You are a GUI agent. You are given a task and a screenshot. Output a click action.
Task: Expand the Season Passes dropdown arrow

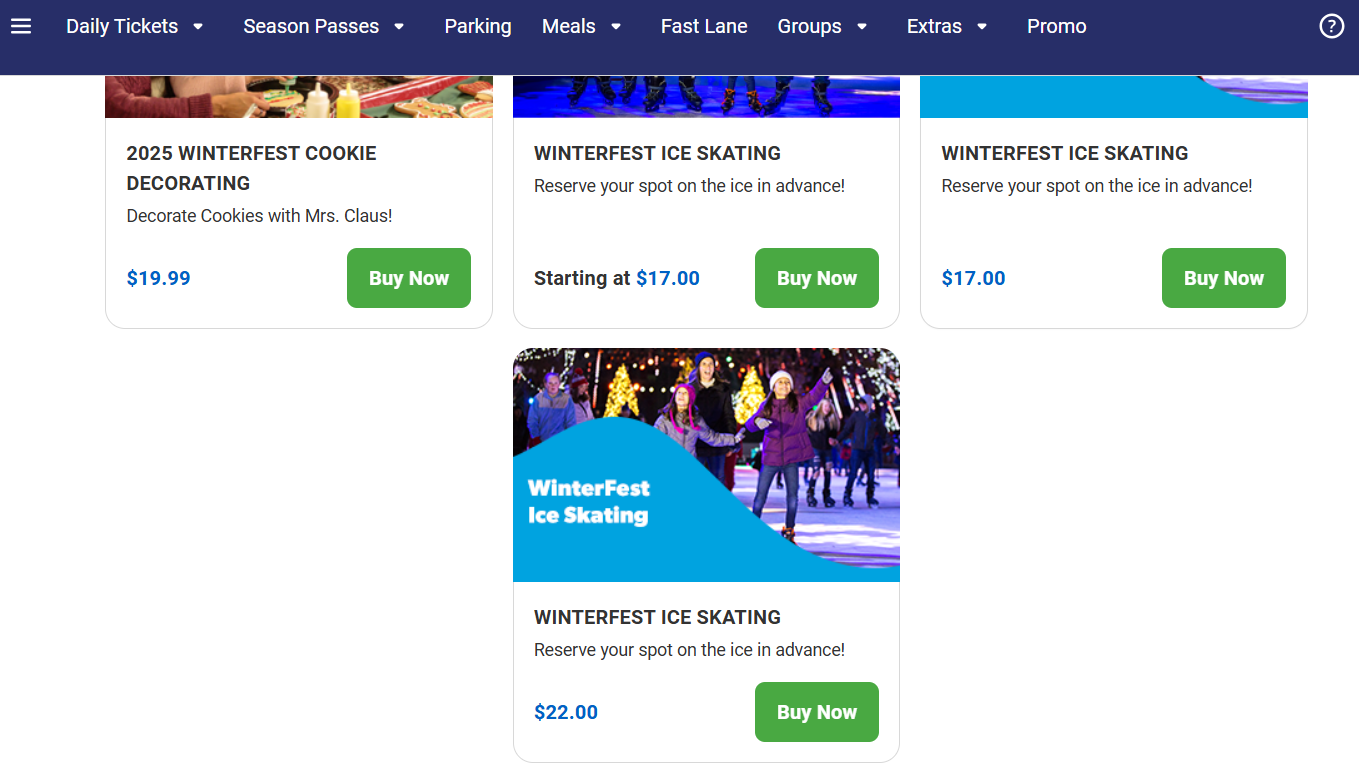pyautogui.click(x=399, y=27)
